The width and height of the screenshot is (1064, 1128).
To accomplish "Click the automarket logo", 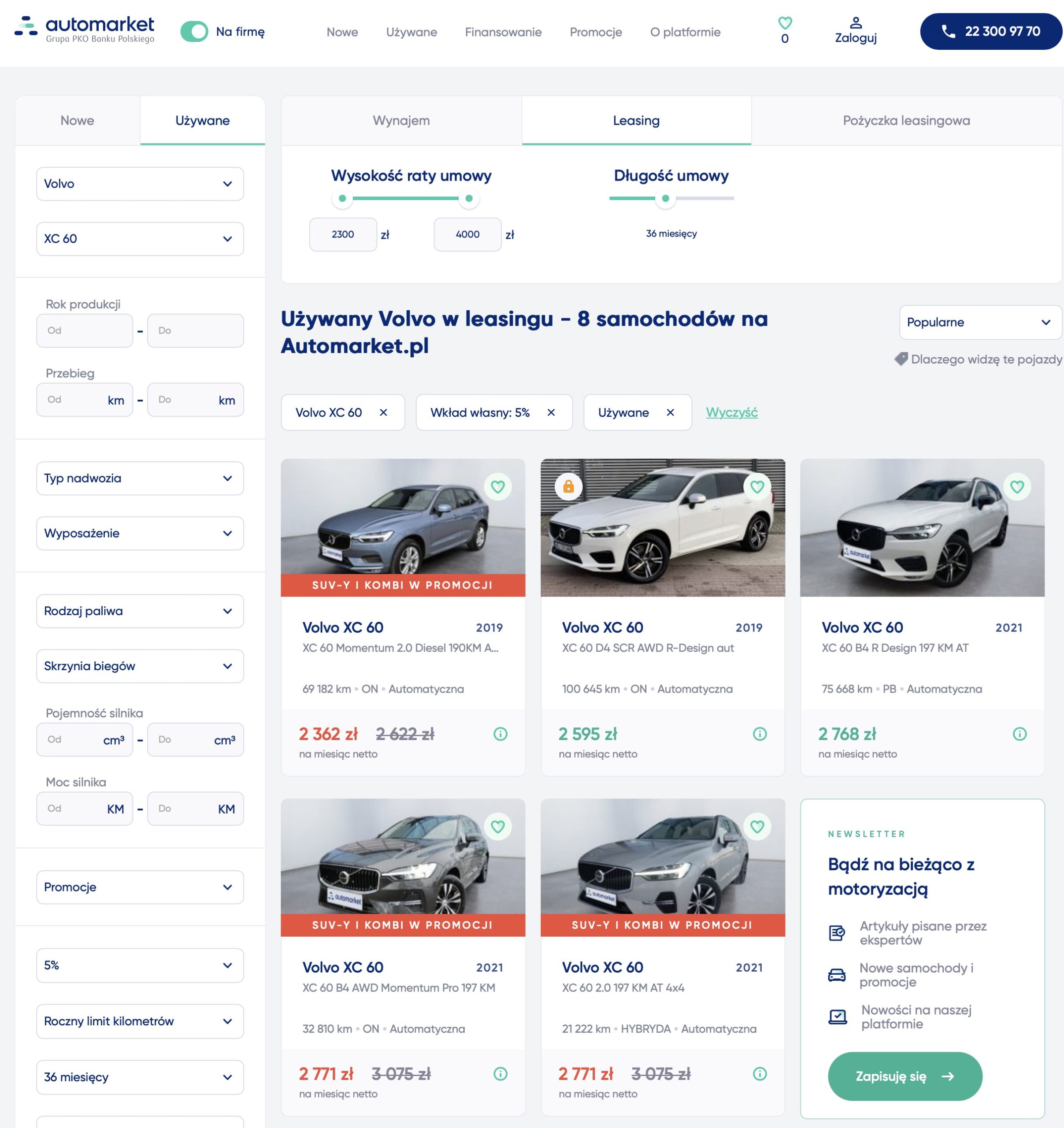I will (85, 30).
